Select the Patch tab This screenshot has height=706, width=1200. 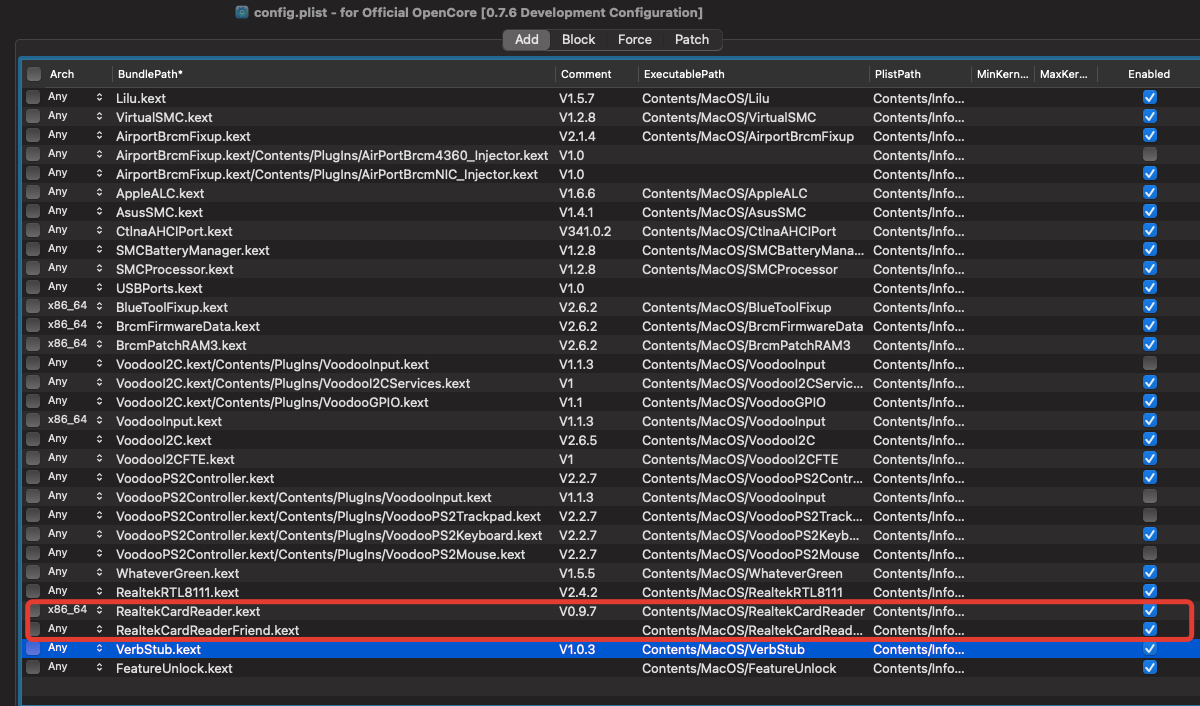click(691, 40)
